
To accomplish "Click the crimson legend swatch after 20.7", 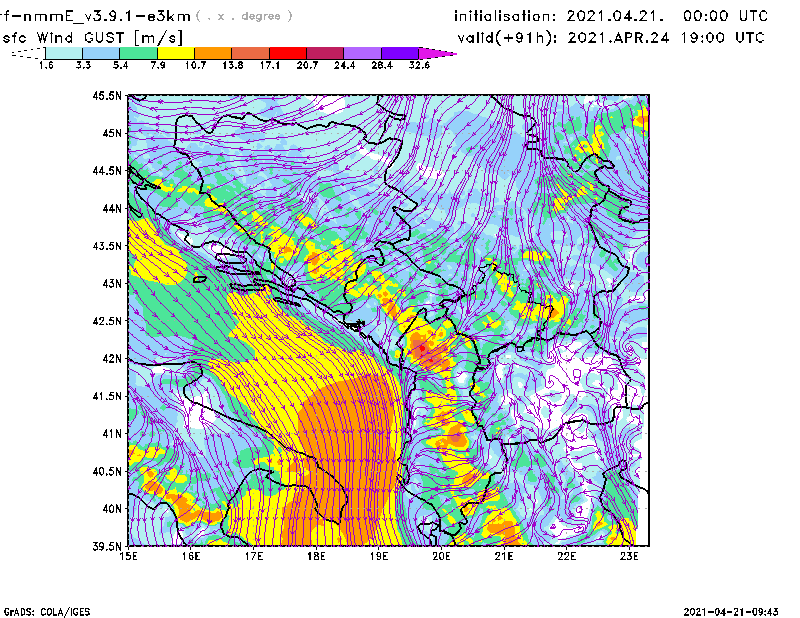I will point(325,53).
